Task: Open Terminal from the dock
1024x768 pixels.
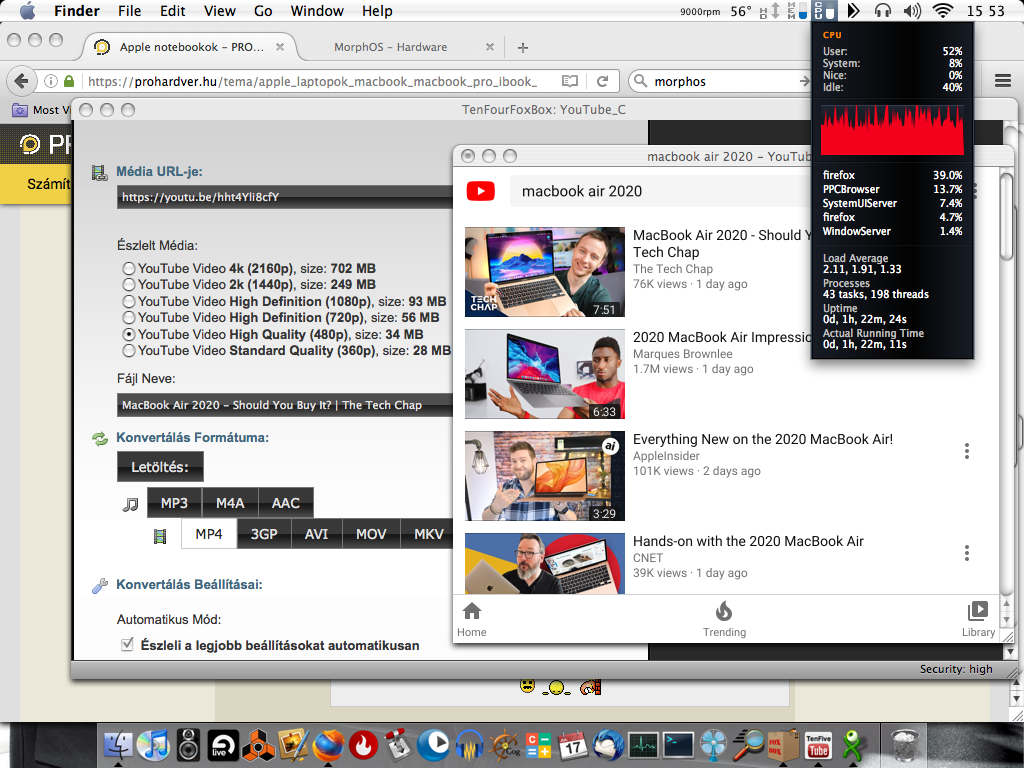Action: [679, 744]
